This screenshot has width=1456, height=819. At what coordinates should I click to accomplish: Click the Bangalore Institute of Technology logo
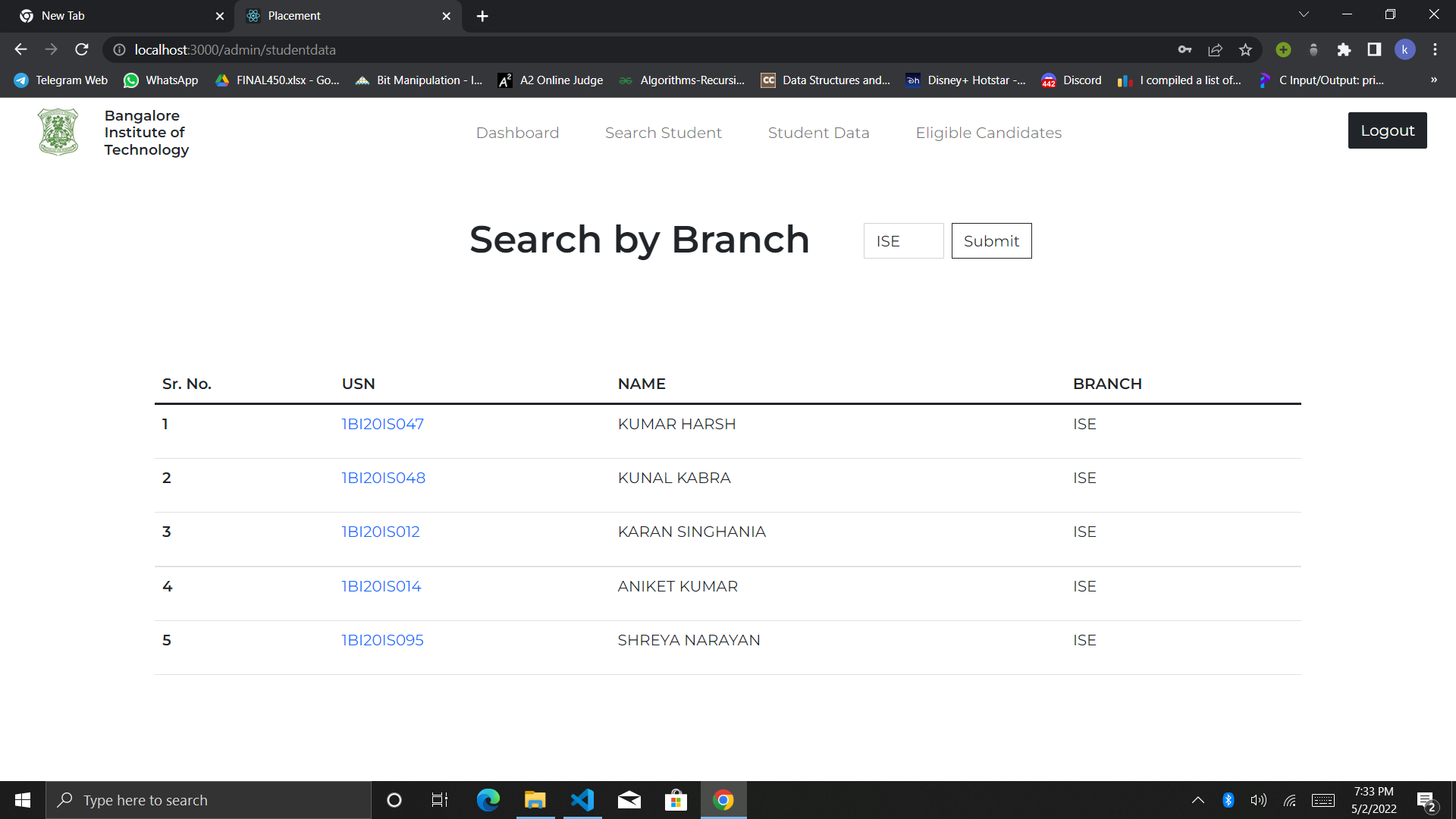(58, 130)
